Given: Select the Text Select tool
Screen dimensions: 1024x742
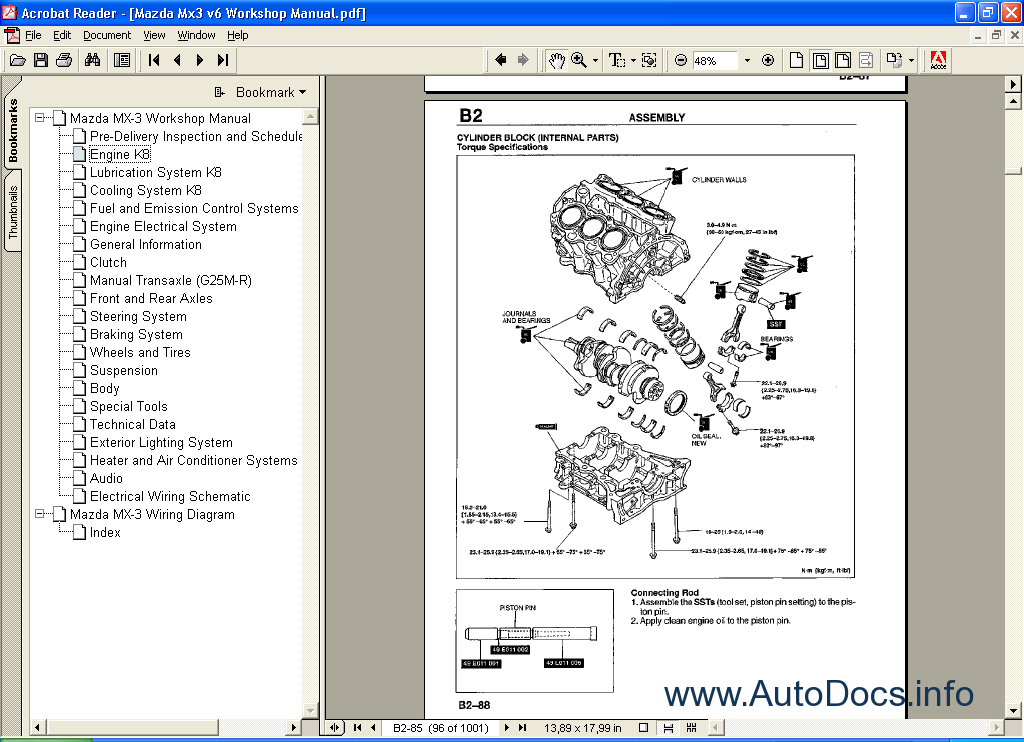Looking at the screenshot, I should (616, 61).
